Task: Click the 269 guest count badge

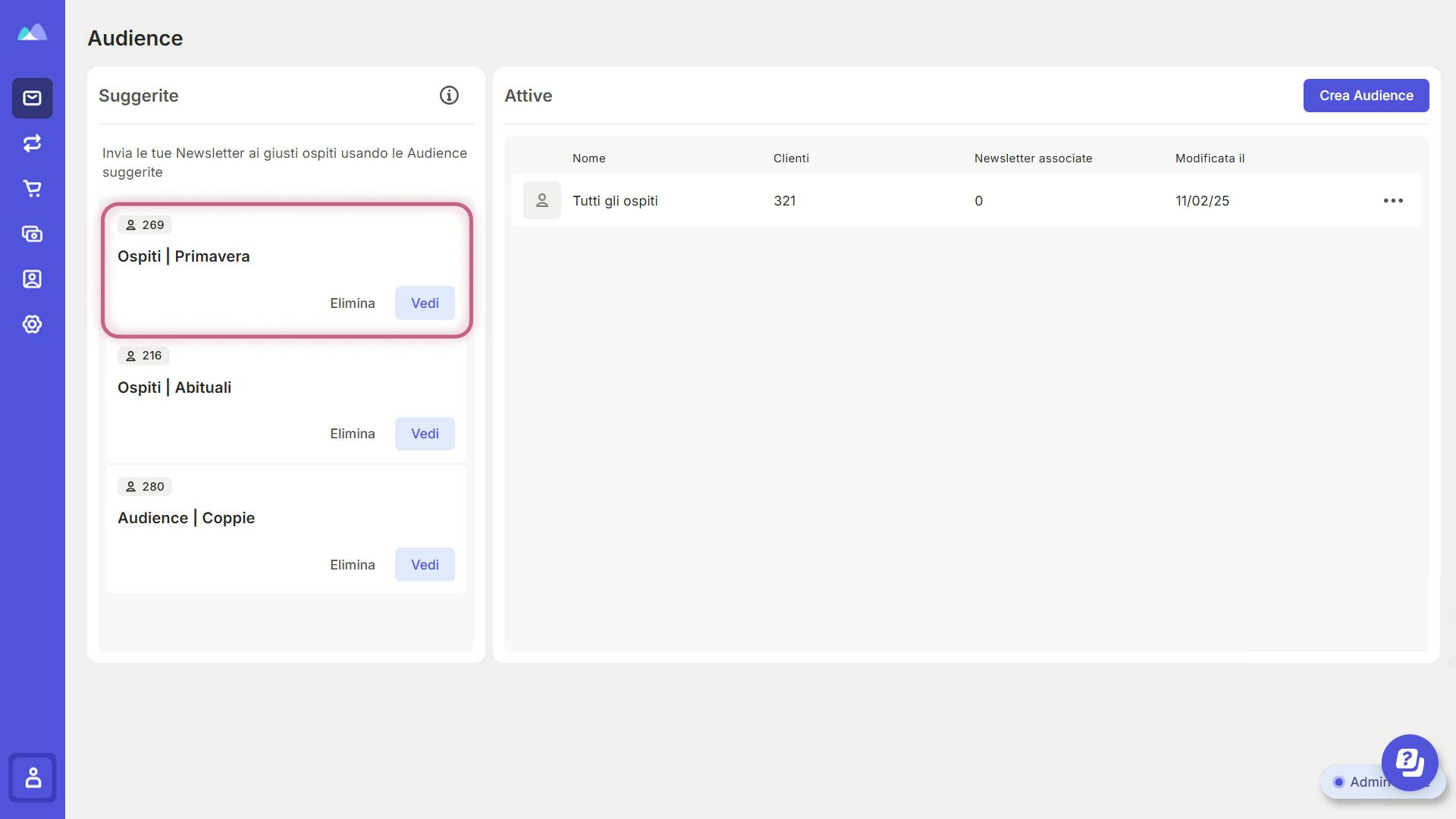Action: pos(145,225)
